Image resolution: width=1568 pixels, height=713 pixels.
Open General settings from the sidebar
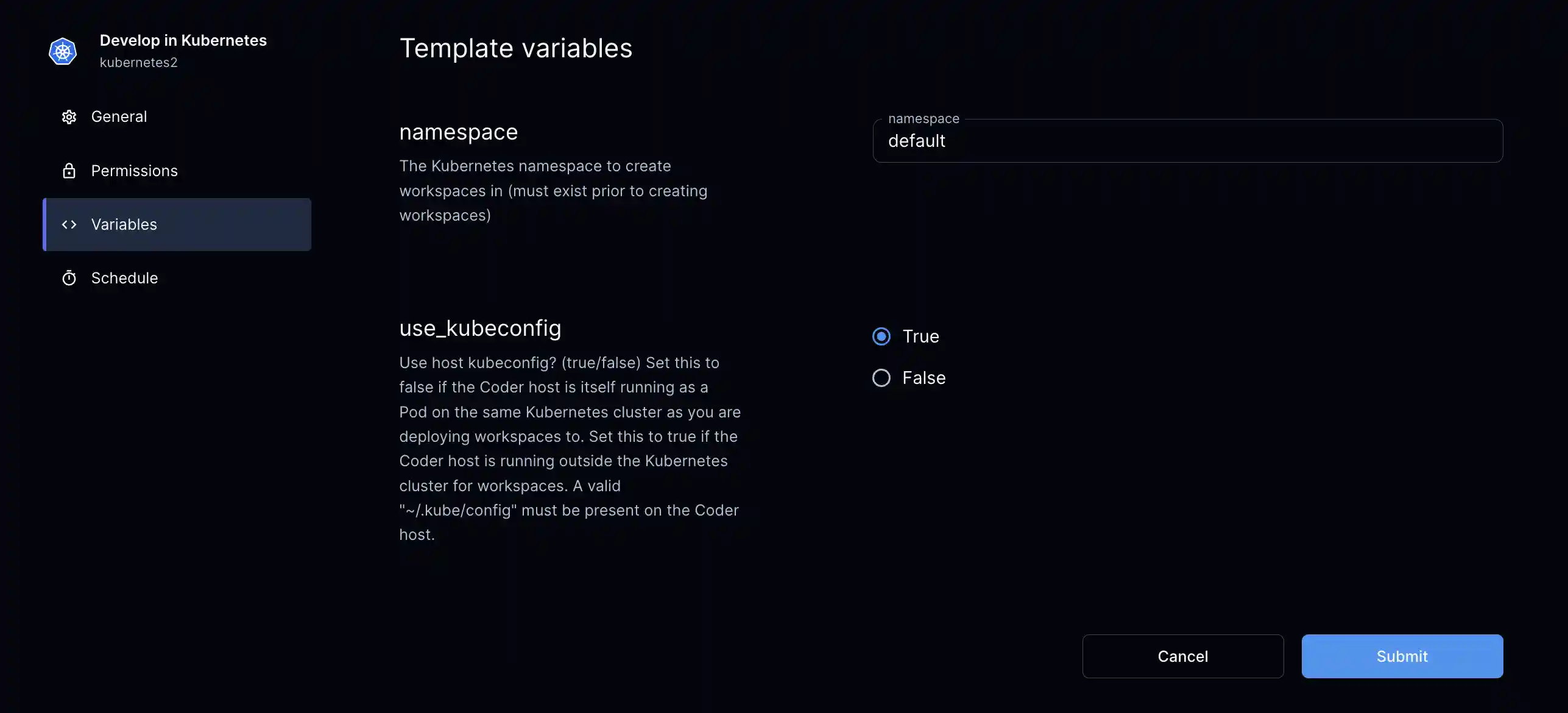(119, 116)
